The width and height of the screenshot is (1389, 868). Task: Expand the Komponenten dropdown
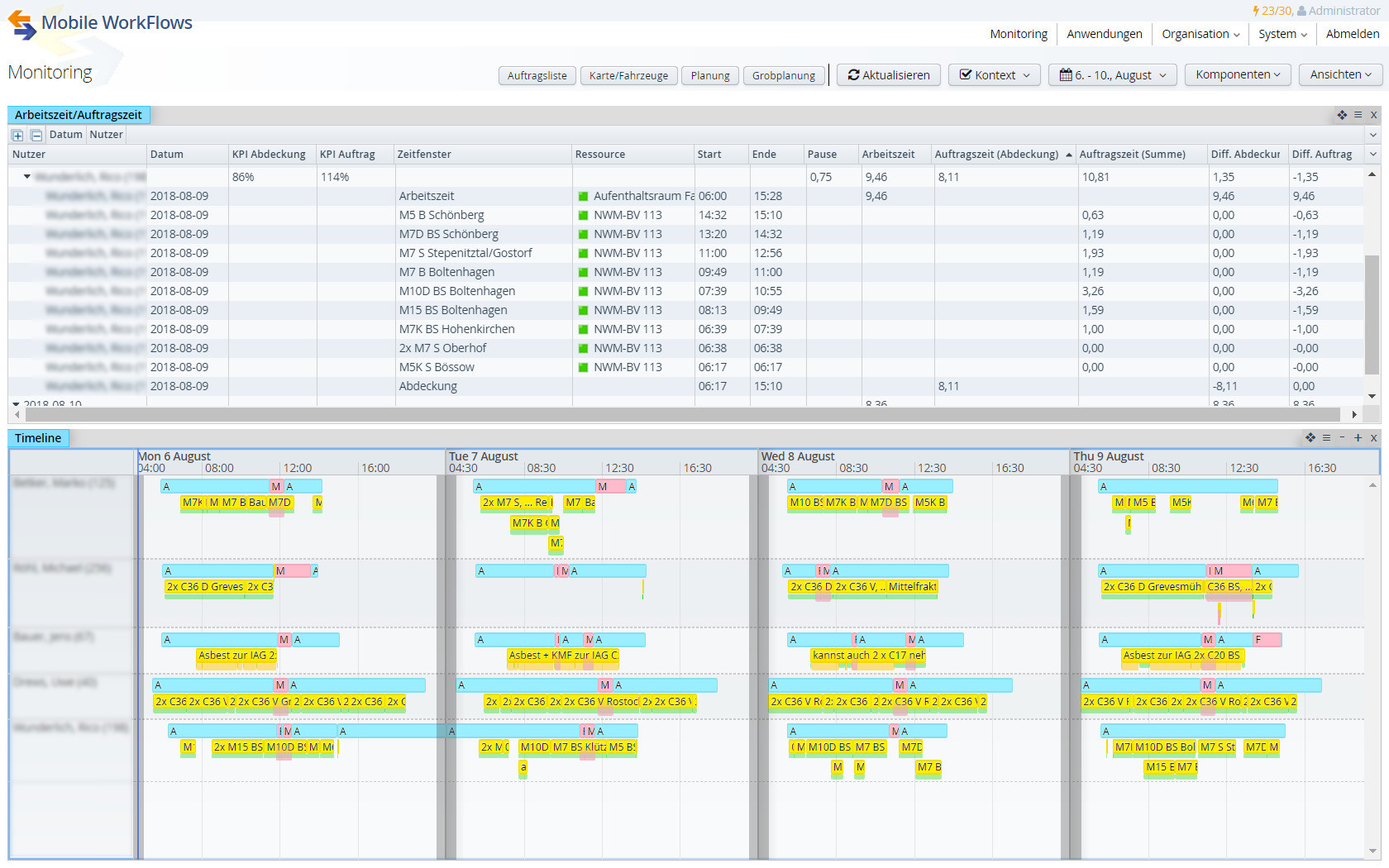1237,75
